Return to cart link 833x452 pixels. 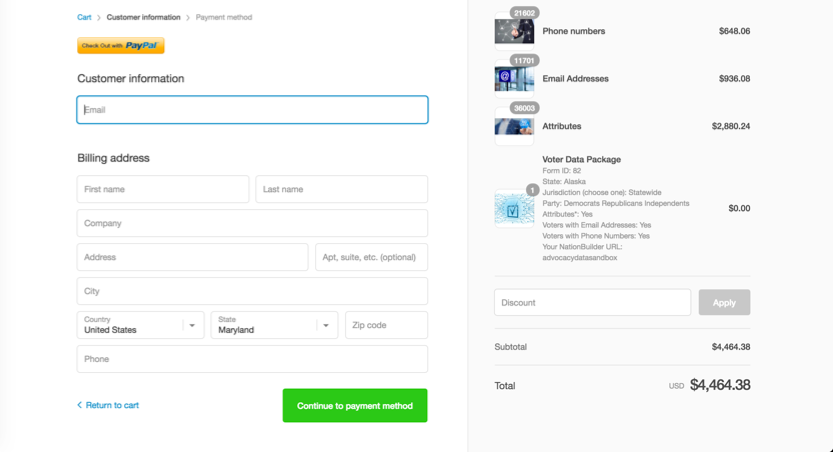[x=112, y=405]
